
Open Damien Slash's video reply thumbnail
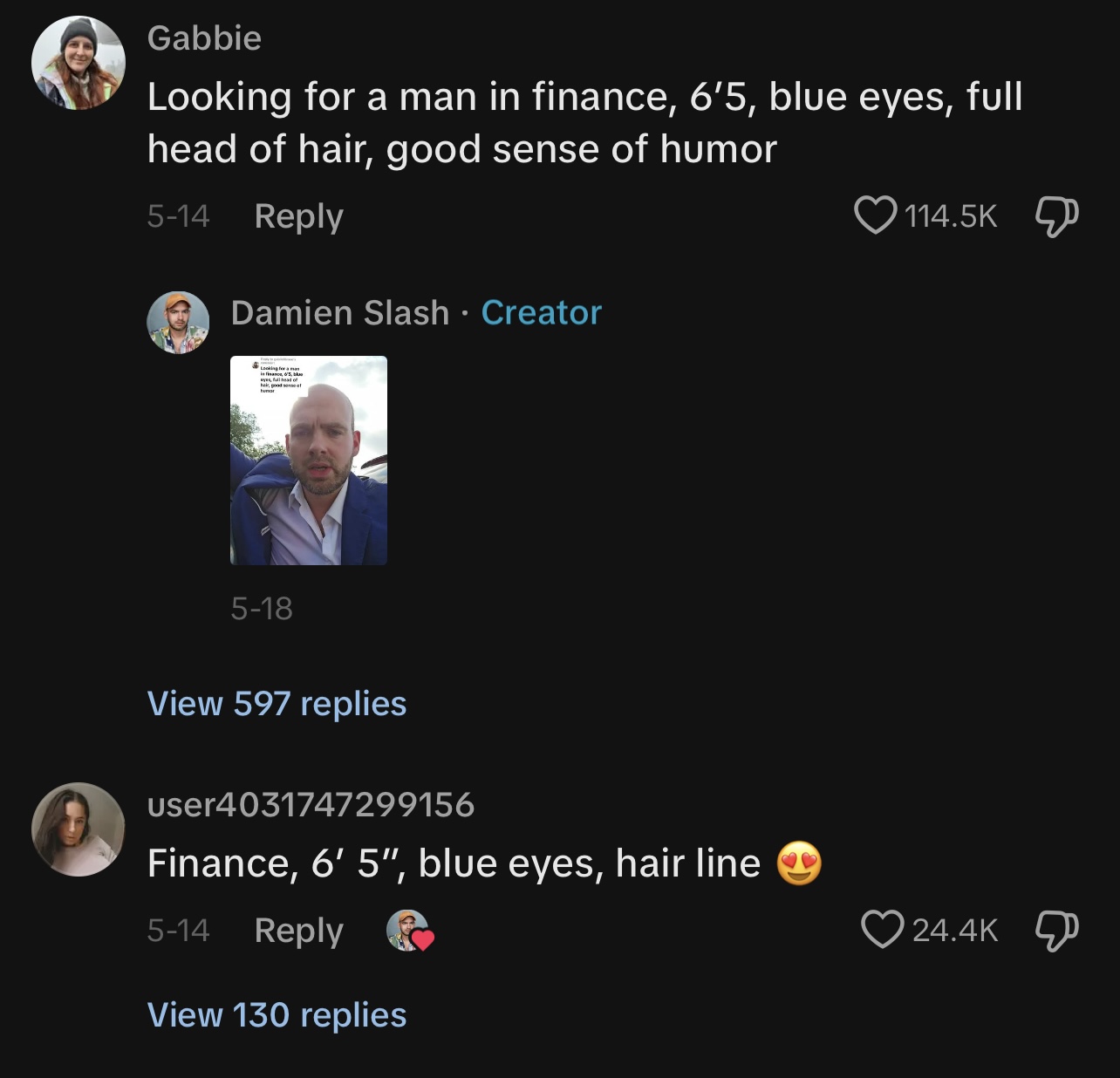(x=309, y=461)
